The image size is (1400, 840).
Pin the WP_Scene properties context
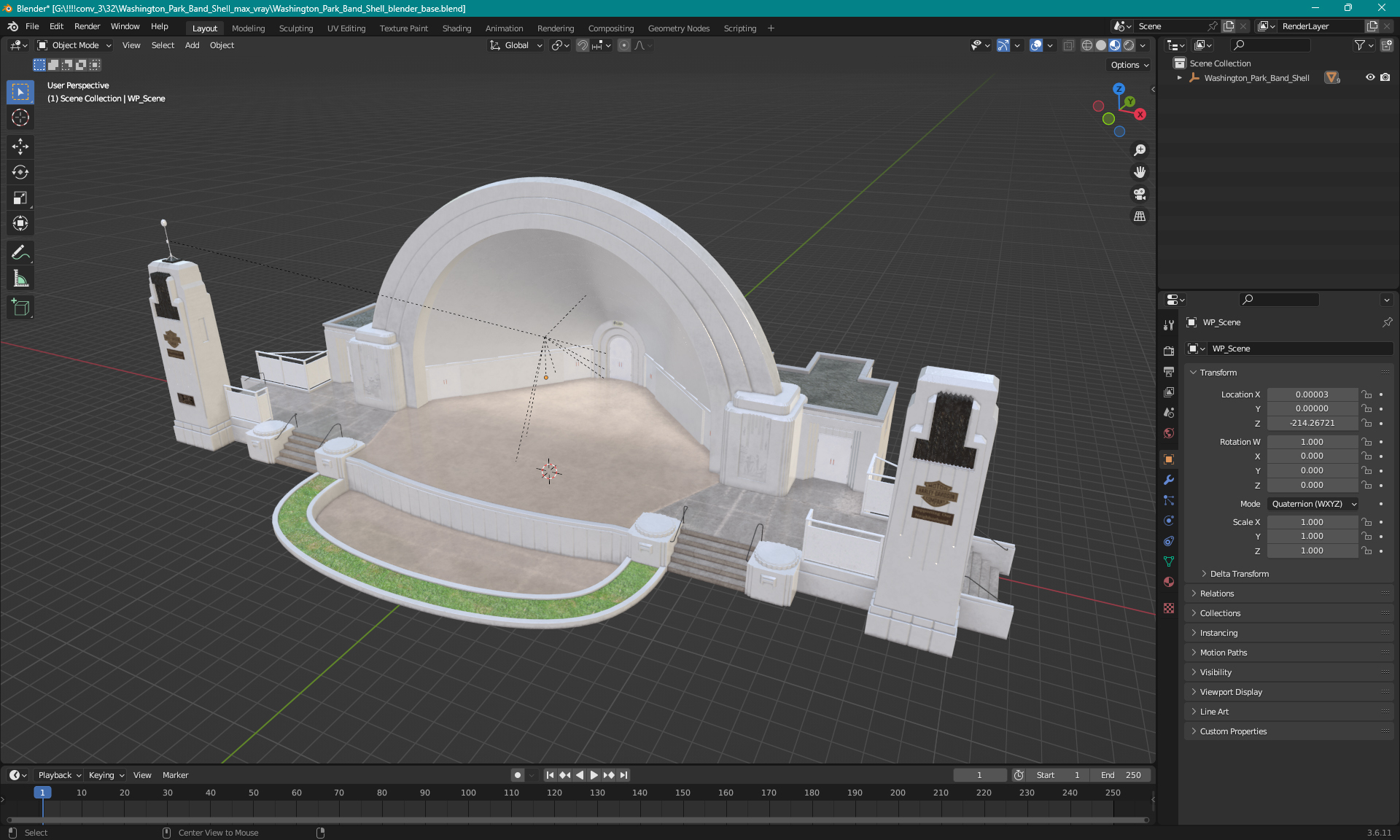(x=1387, y=322)
